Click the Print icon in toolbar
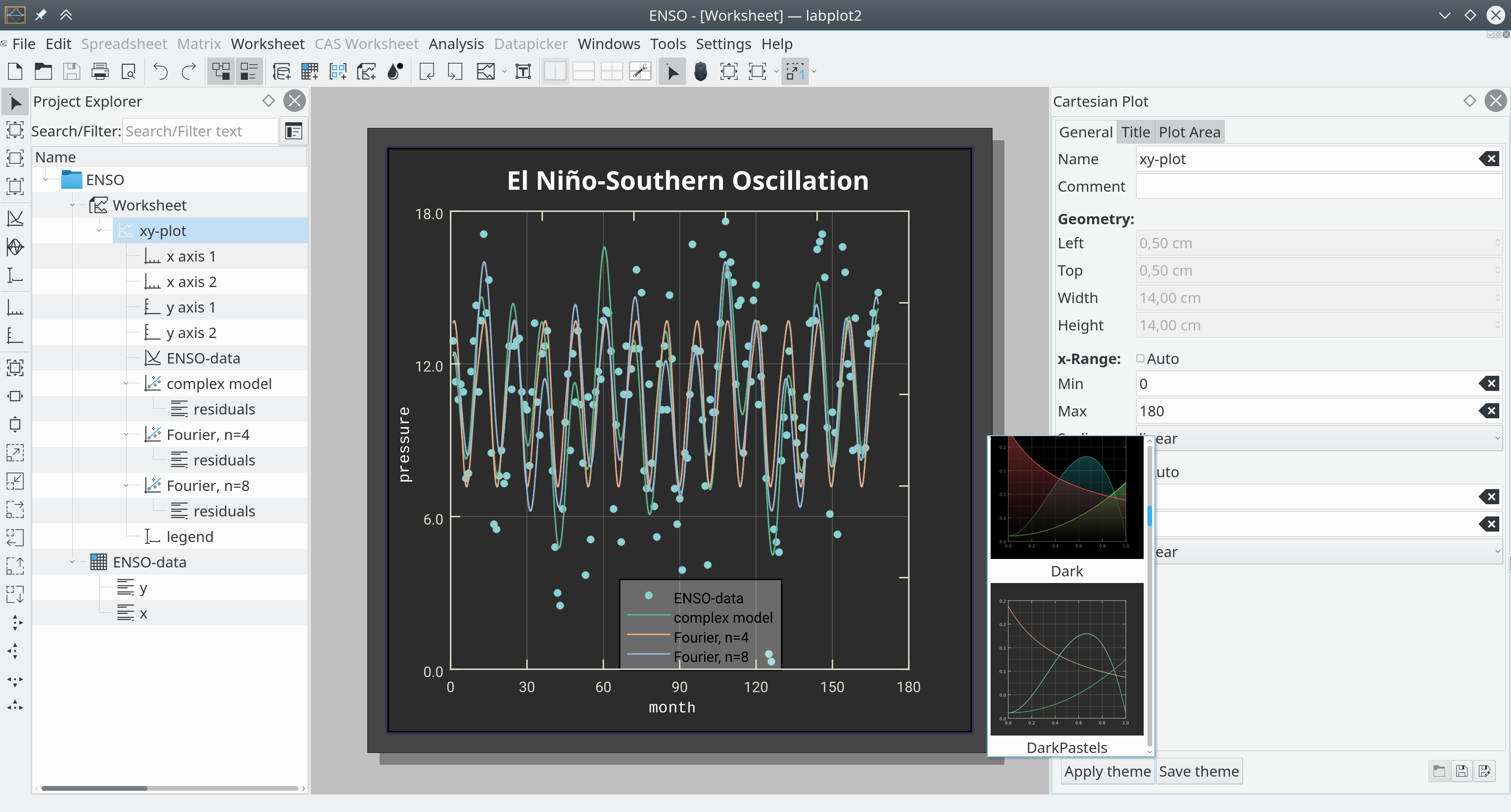1511x812 pixels. [x=100, y=72]
